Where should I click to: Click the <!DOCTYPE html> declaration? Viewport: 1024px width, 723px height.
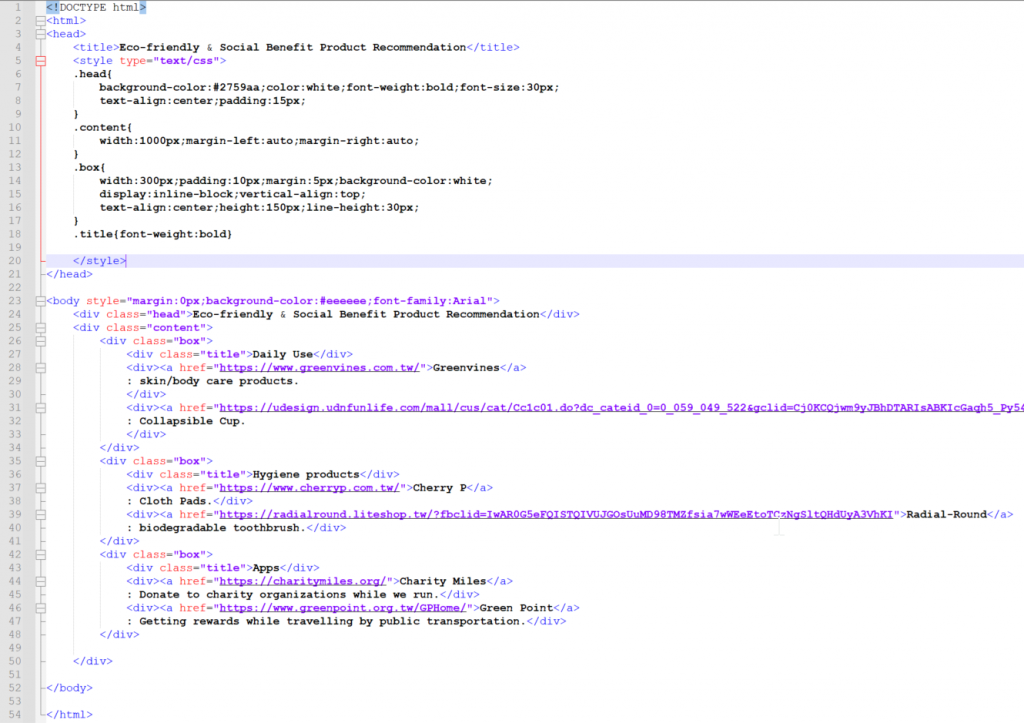pyautogui.click(x=96, y=7)
